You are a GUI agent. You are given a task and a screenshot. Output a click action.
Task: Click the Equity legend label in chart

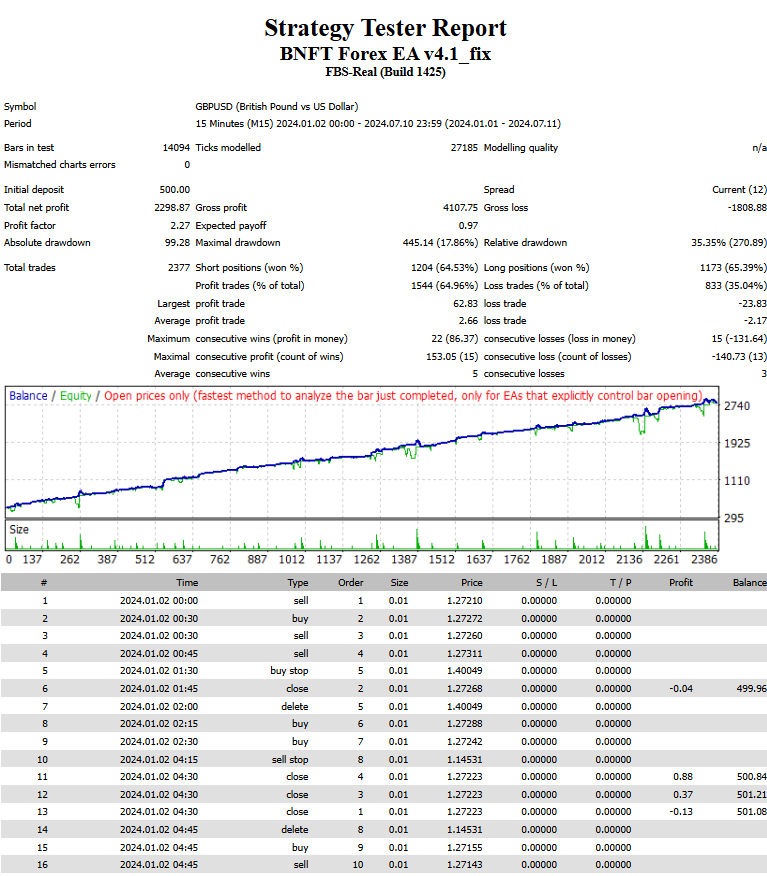tap(75, 396)
